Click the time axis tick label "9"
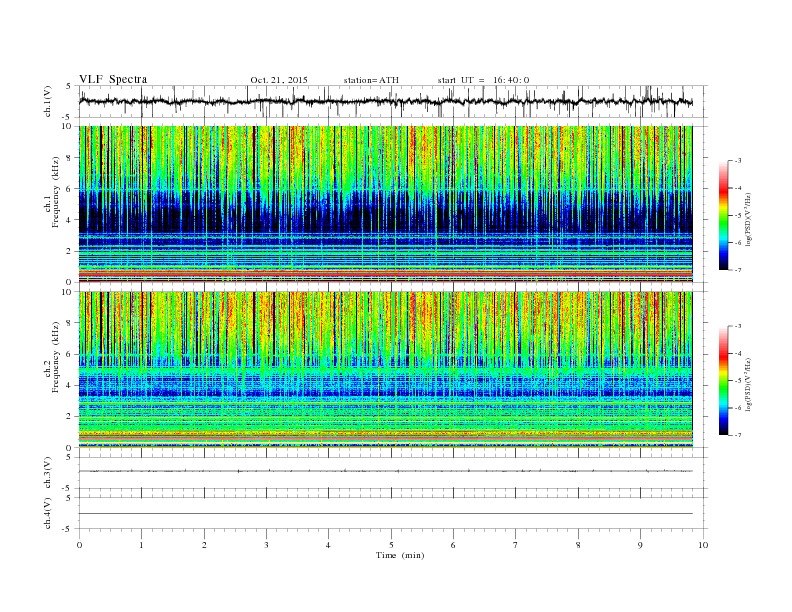 coord(640,545)
